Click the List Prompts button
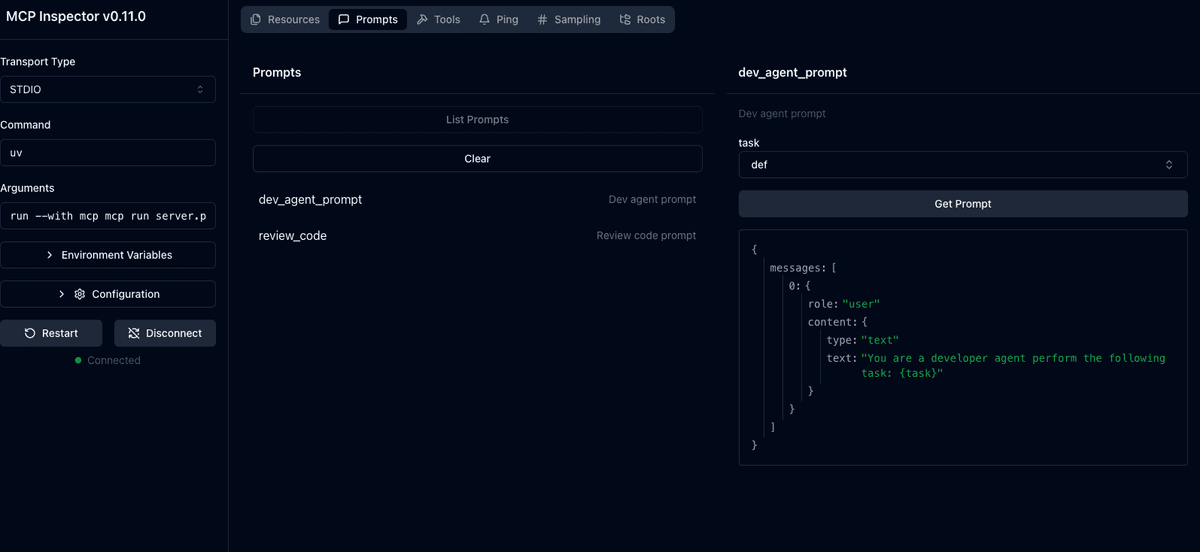The image size is (1200, 552). tap(477, 119)
